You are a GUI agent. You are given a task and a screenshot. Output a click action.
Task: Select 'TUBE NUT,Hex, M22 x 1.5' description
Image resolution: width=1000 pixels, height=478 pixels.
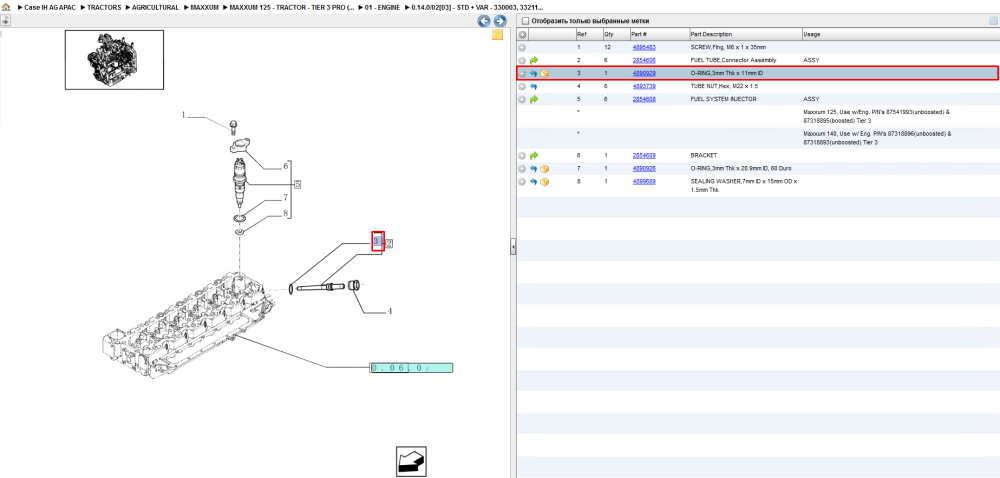point(724,86)
